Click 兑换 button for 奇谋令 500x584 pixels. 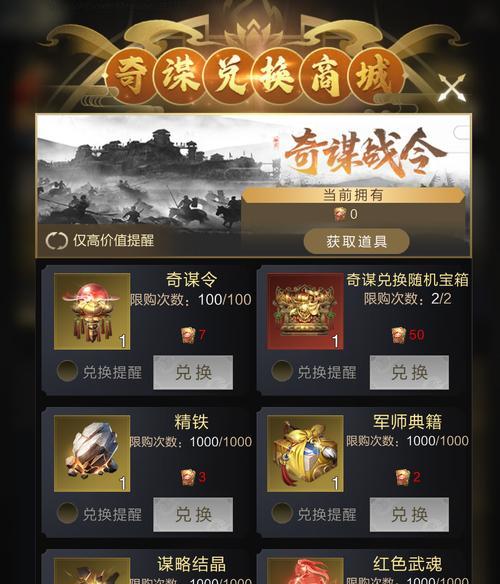(193, 372)
